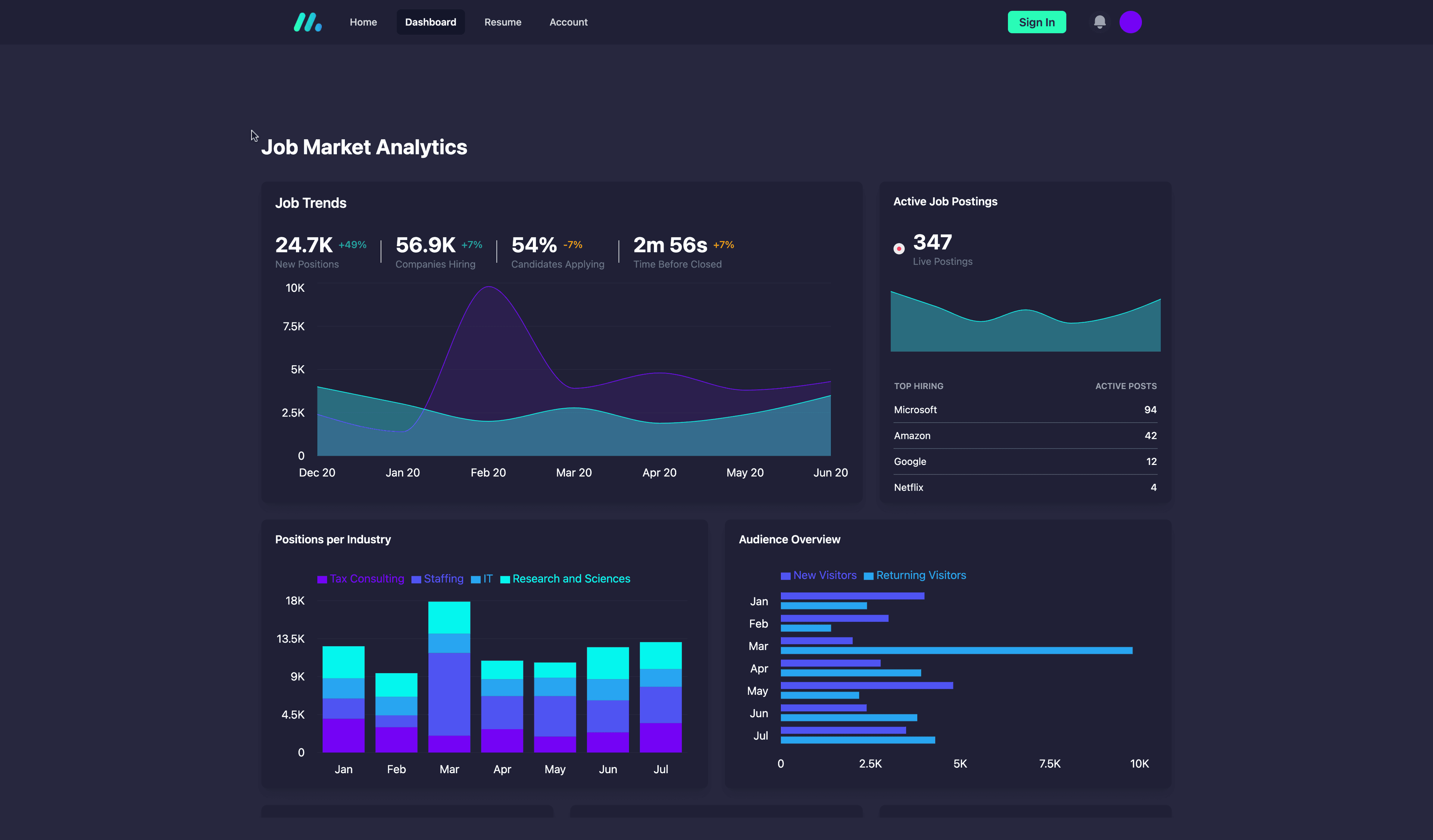Select the Dashboard nav tab

[x=430, y=22]
